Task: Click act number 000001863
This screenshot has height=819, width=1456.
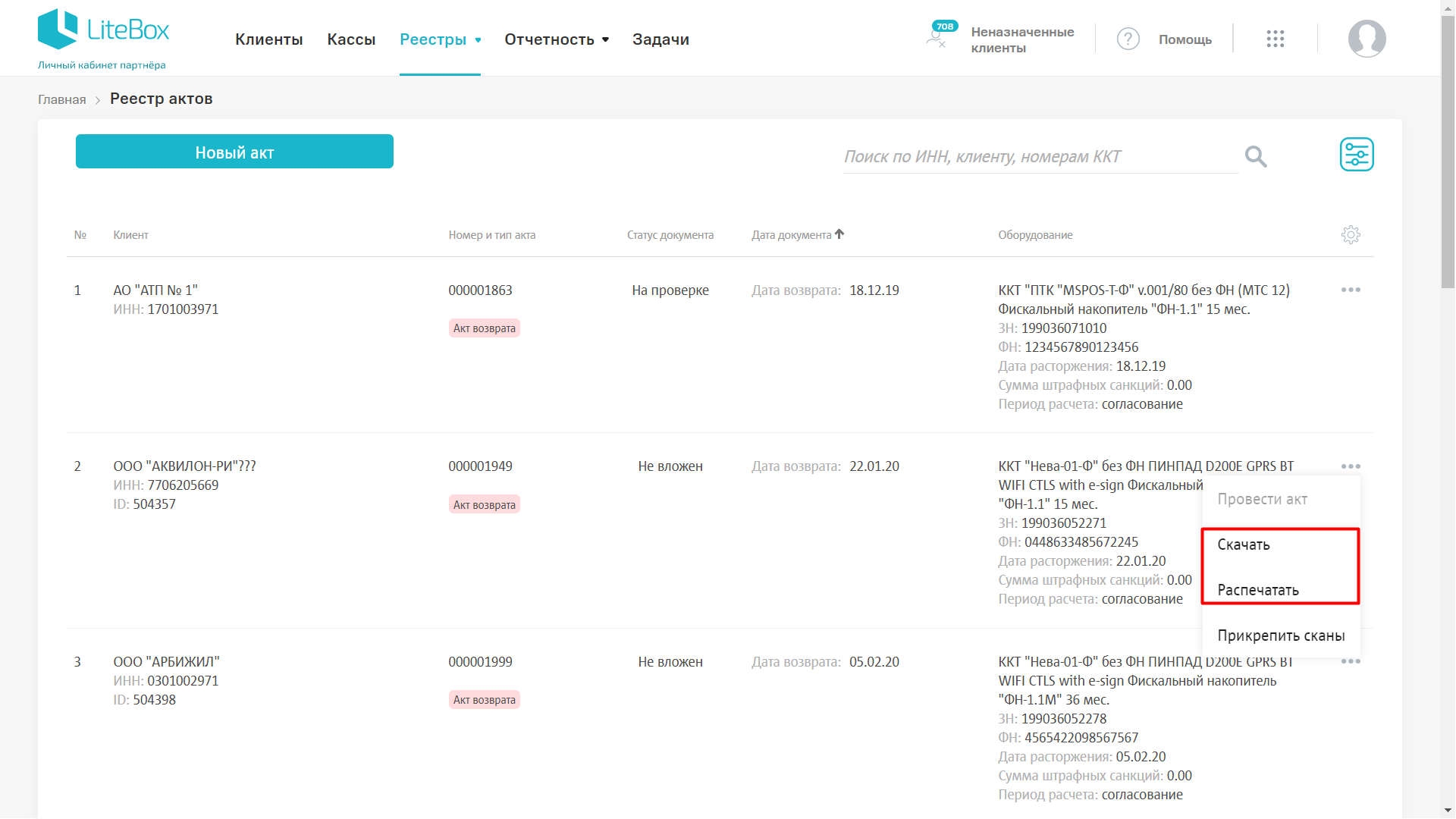Action: [480, 290]
